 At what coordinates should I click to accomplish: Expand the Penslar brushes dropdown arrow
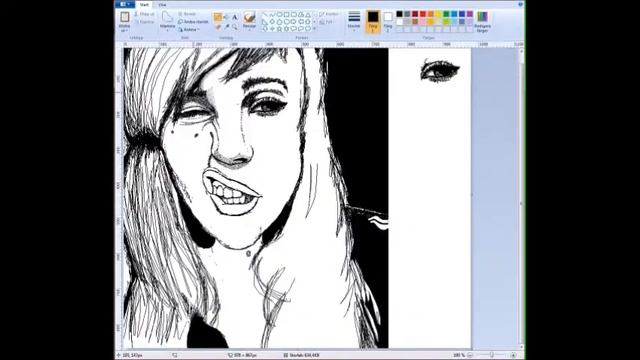point(249,31)
